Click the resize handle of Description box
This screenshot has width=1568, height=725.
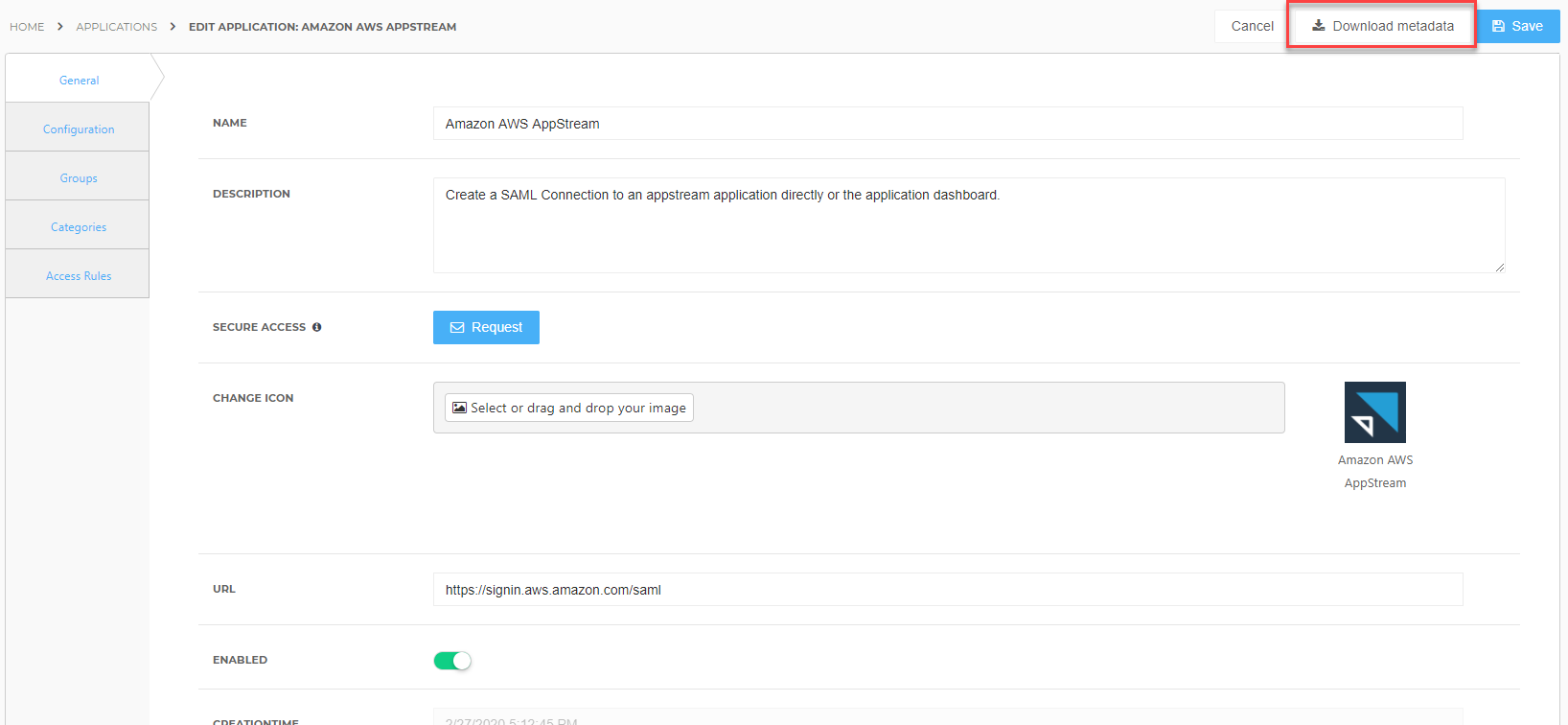pos(1499,268)
